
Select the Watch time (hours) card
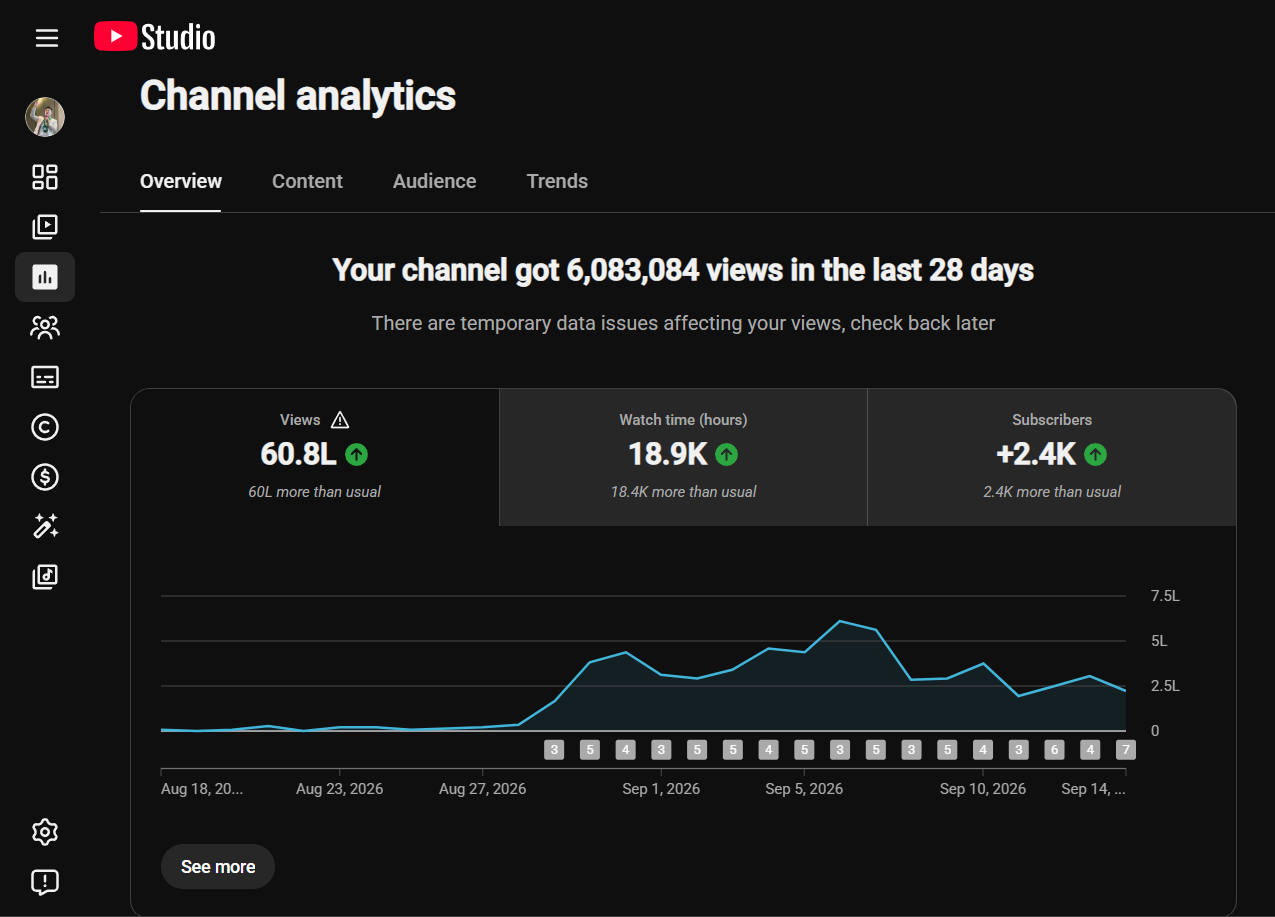click(x=683, y=457)
